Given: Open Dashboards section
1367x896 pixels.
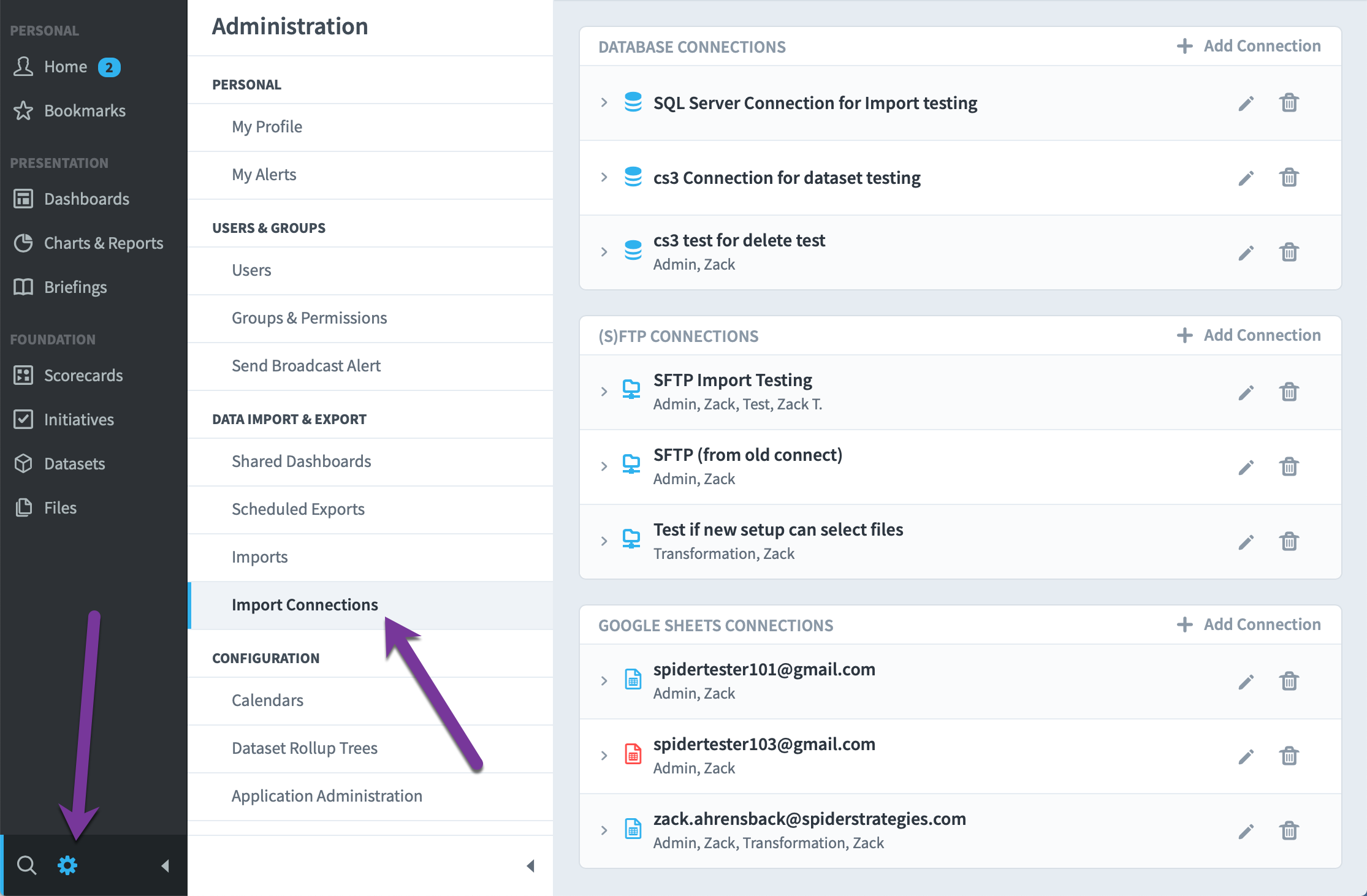Looking at the screenshot, I should click(x=71, y=199).
